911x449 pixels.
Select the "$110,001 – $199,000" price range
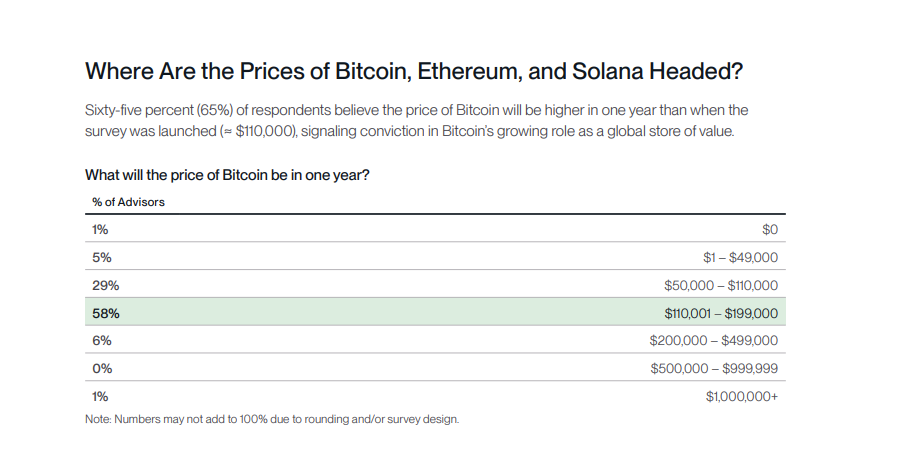[721, 313]
